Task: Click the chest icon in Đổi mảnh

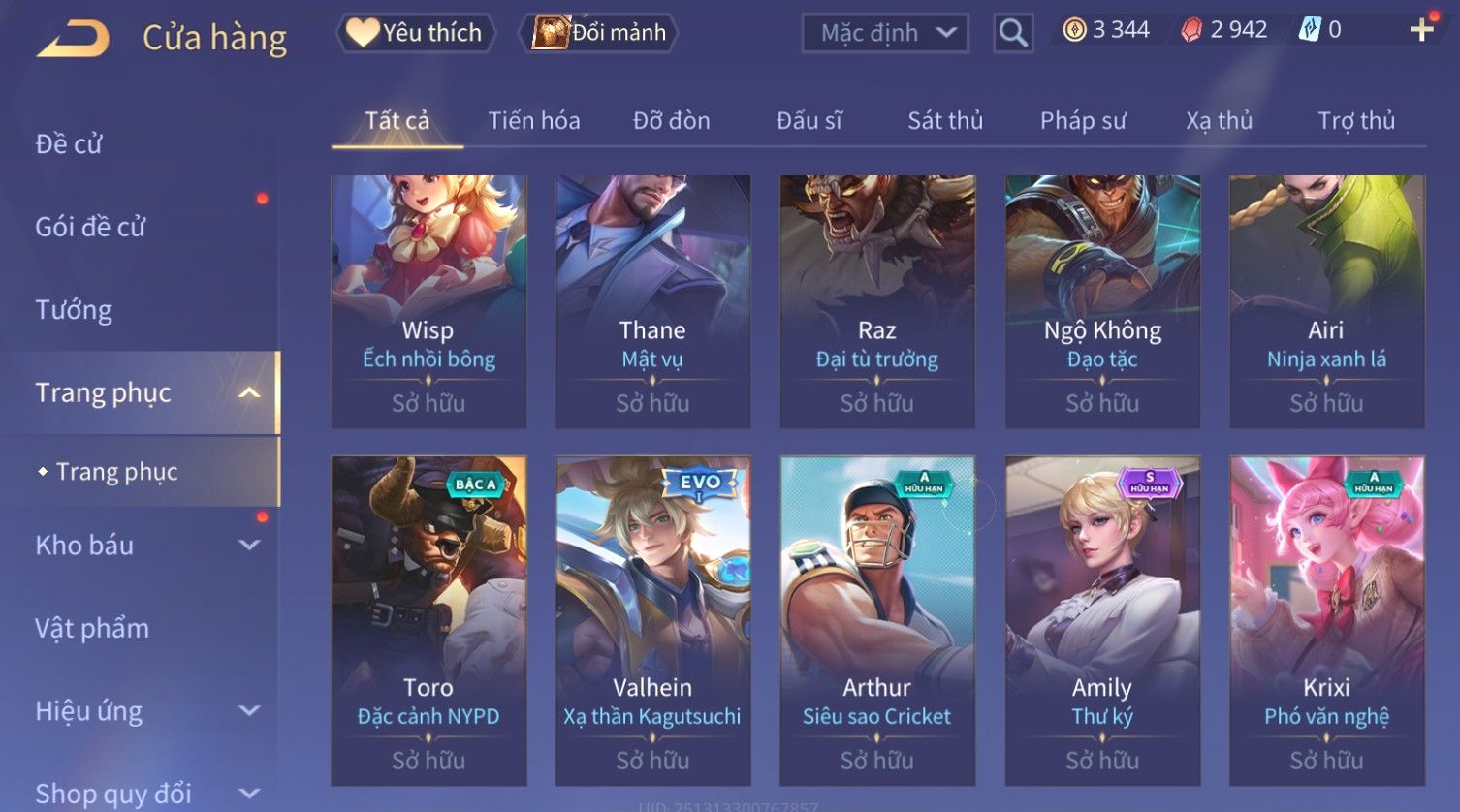Action: tap(550, 33)
